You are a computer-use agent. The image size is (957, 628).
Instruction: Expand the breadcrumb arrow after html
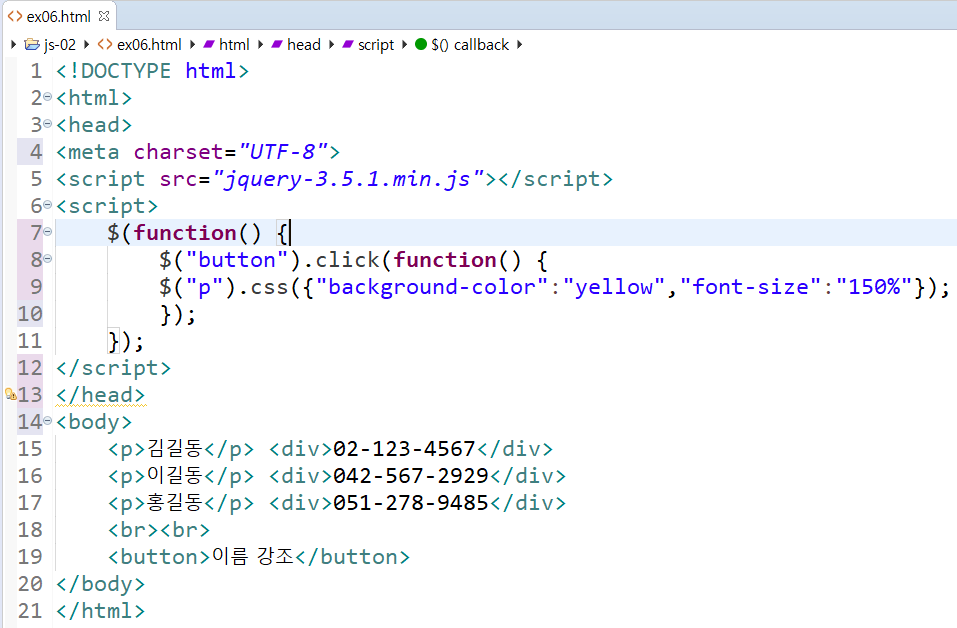261,44
